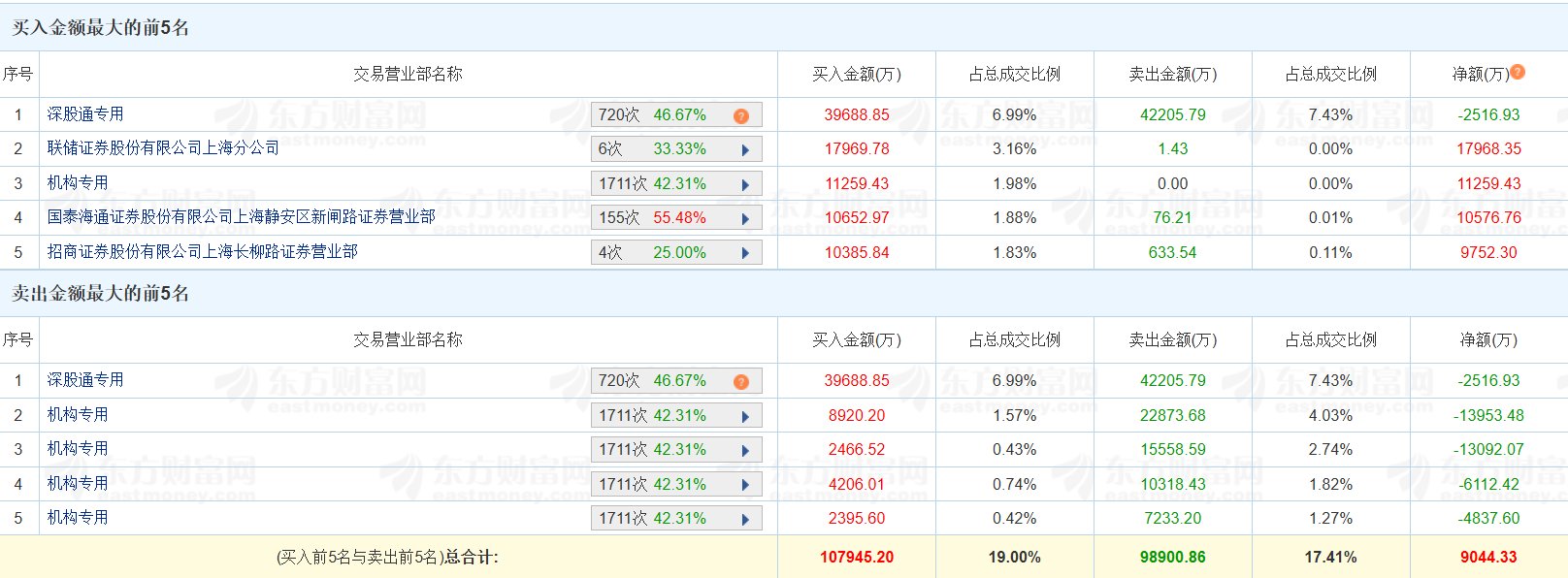This screenshot has height=578, width=1568.
Task: Open 深股通专用 link in buy table
Action: click(x=85, y=113)
